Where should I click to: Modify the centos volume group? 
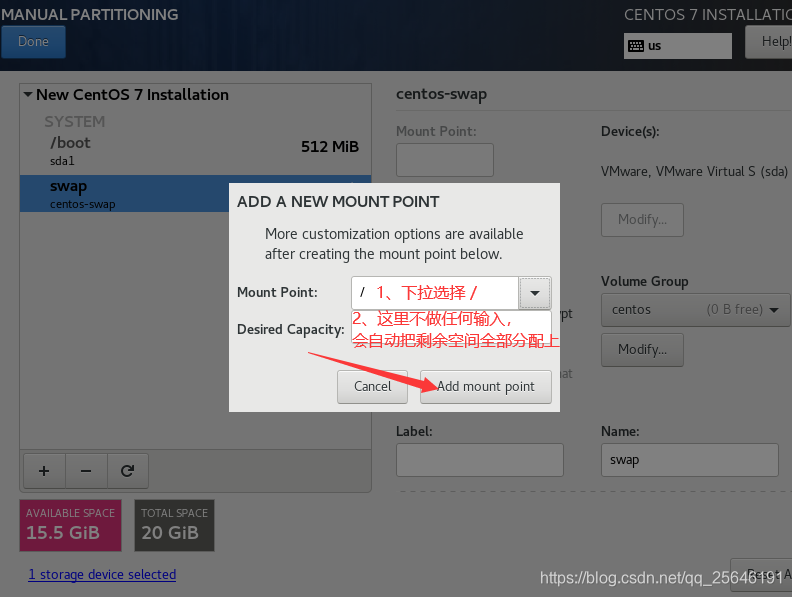click(x=642, y=350)
